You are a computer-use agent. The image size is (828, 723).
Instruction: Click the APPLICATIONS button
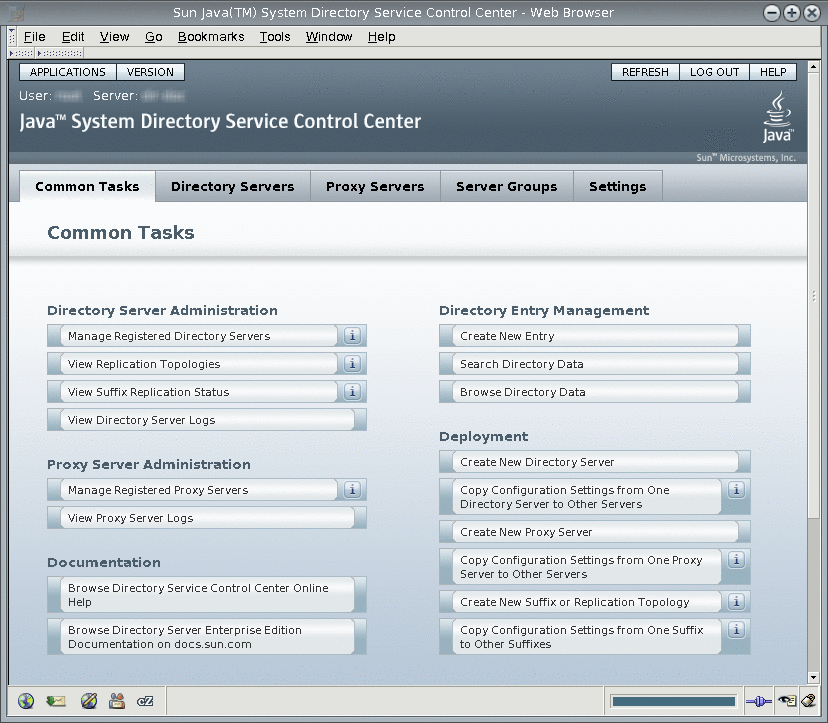68,72
